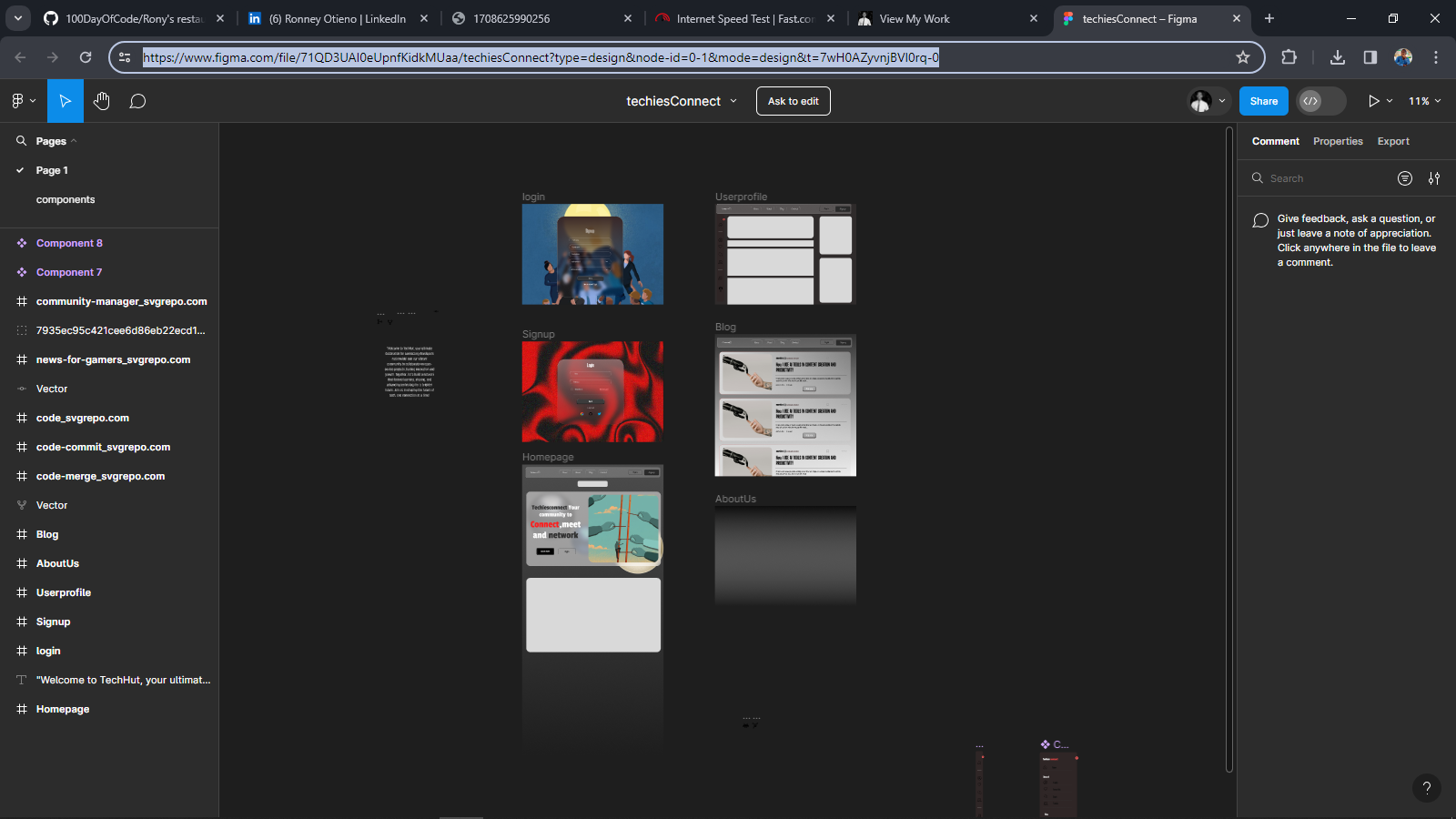Click the Blog frame on the canvas
This screenshot has height=819, width=1456.
click(785, 405)
